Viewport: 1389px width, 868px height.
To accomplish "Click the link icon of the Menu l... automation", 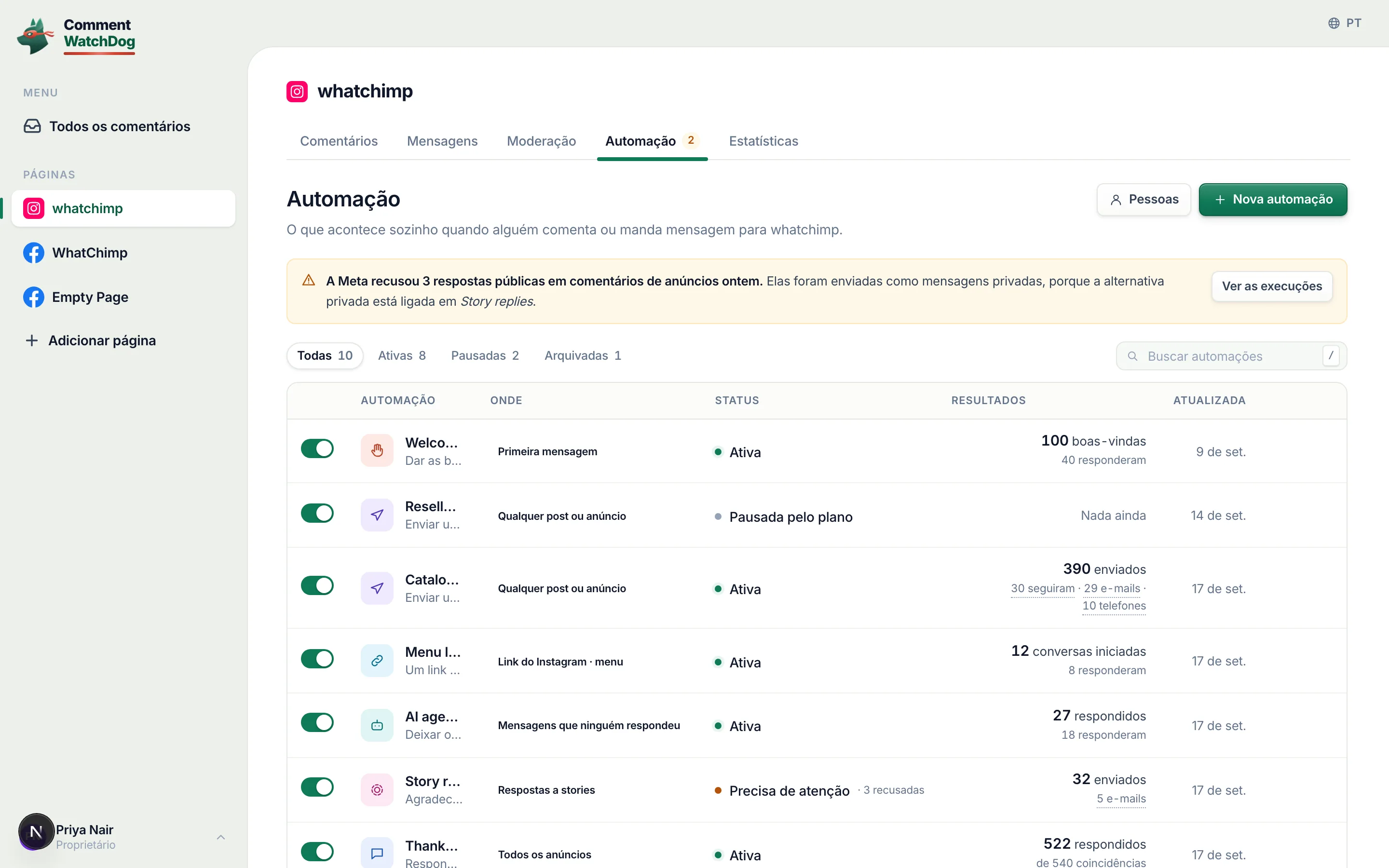I will [377, 661].
